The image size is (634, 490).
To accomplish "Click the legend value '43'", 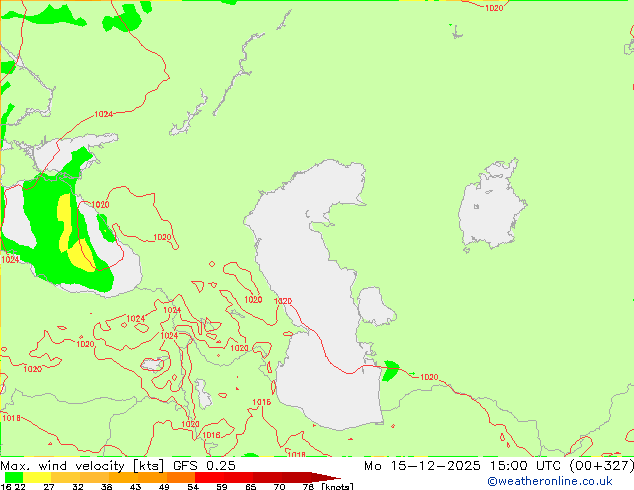I will (135, 487).
